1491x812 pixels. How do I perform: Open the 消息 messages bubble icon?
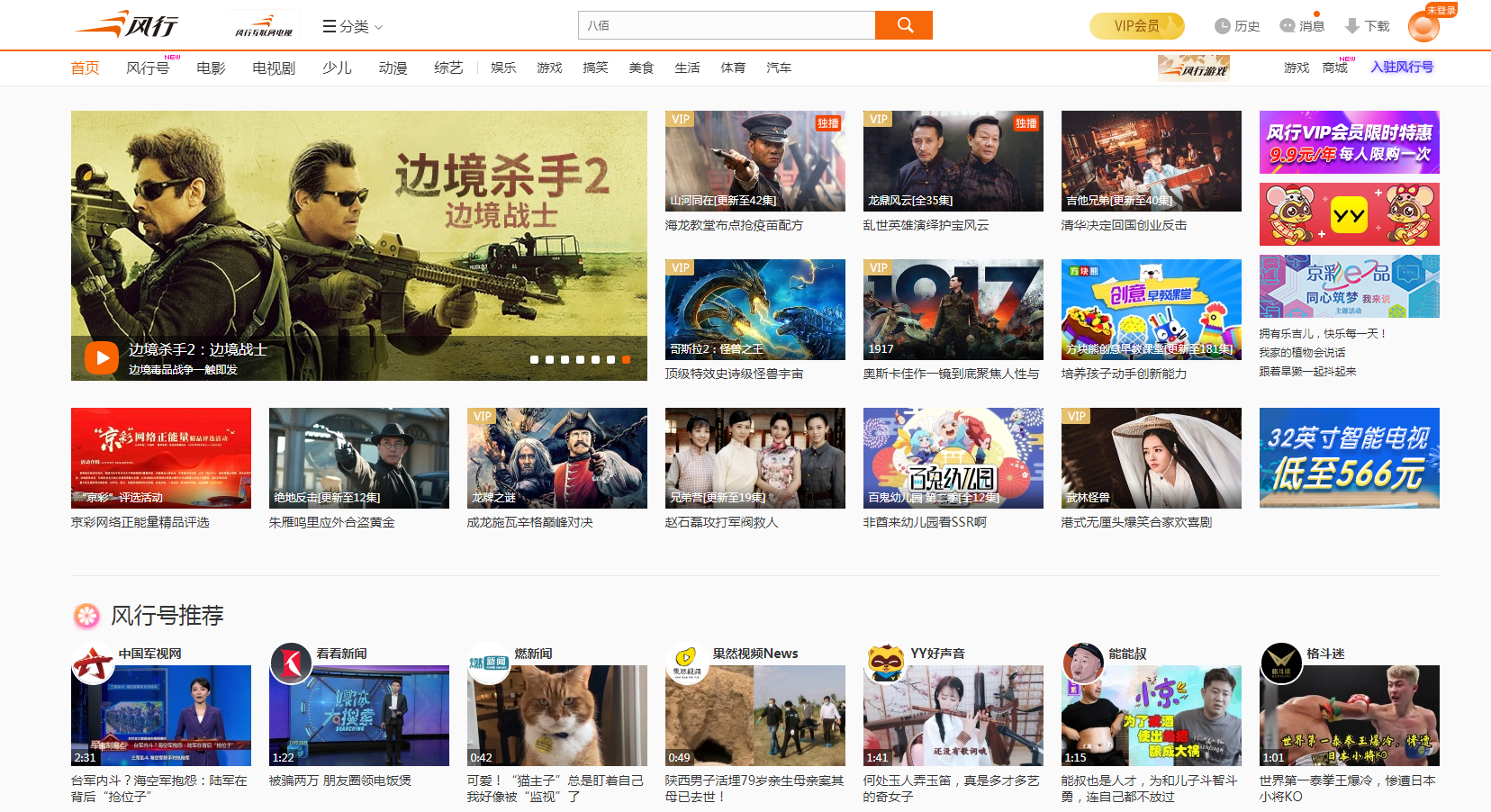(1288, 26)
